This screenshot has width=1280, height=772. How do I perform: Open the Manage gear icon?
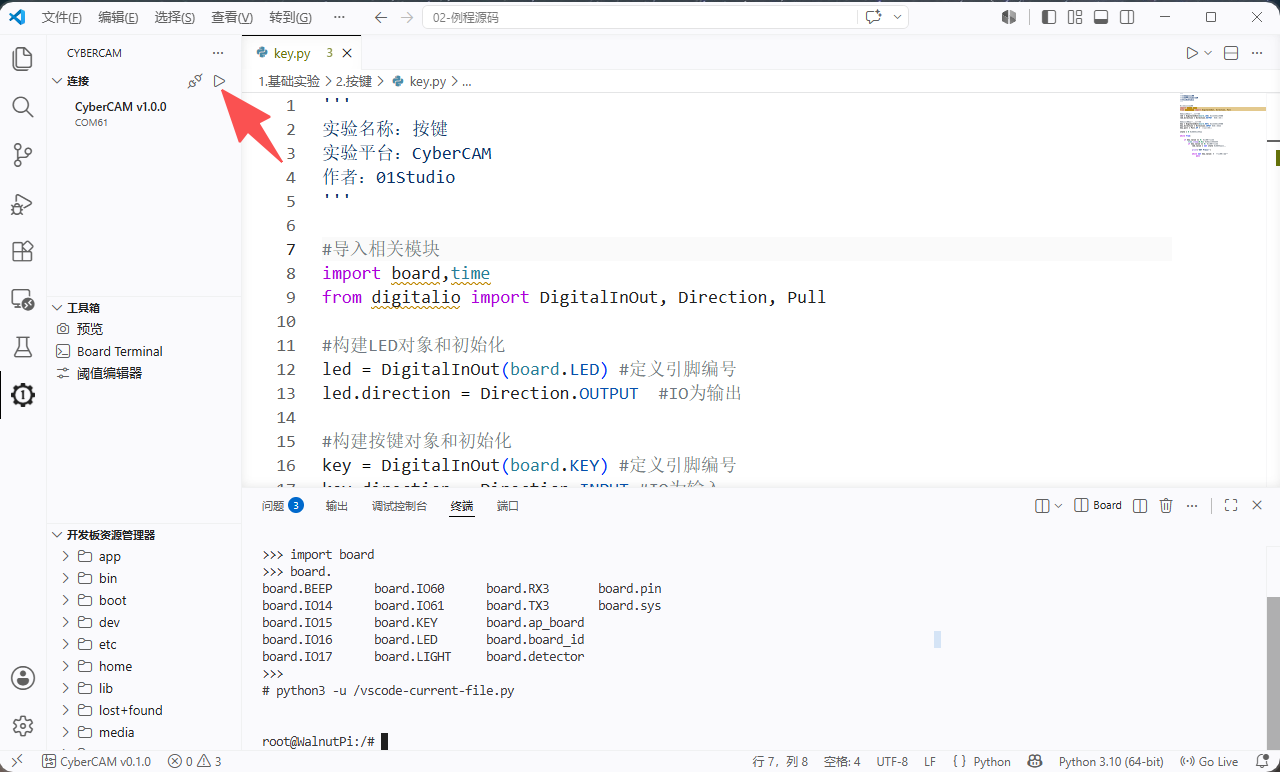[23, 726]
